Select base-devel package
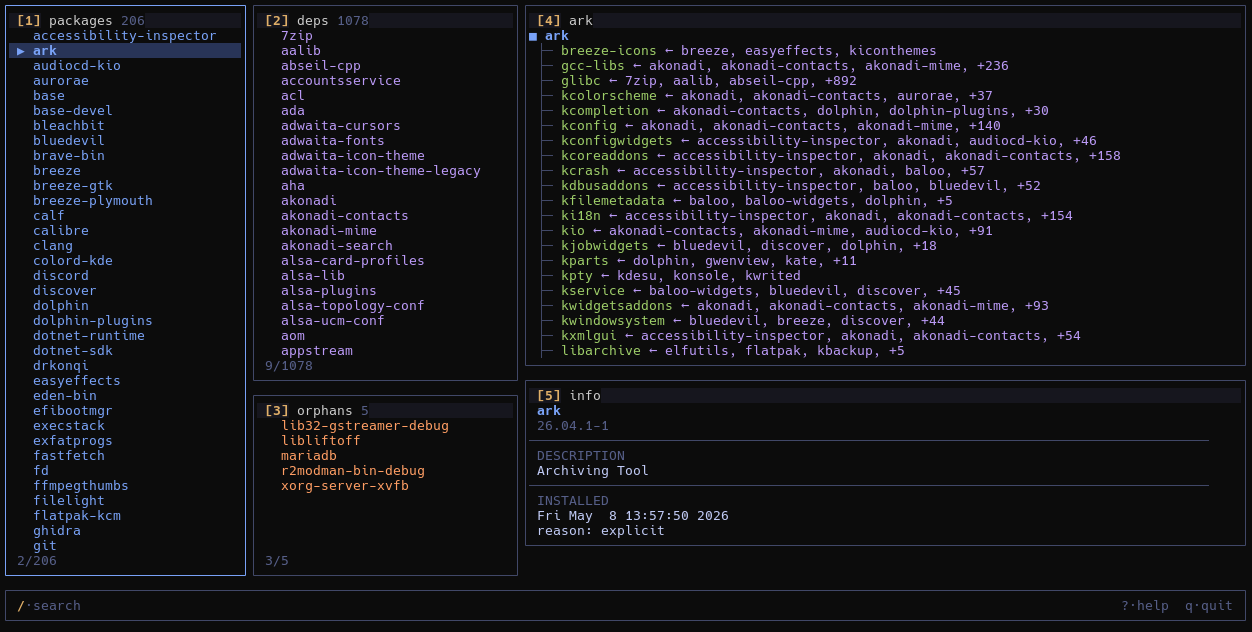 pos(73,111)
